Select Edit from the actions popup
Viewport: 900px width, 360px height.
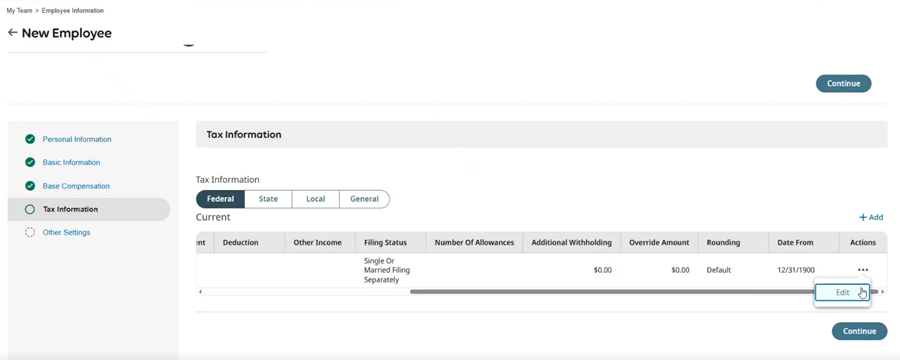842,292
